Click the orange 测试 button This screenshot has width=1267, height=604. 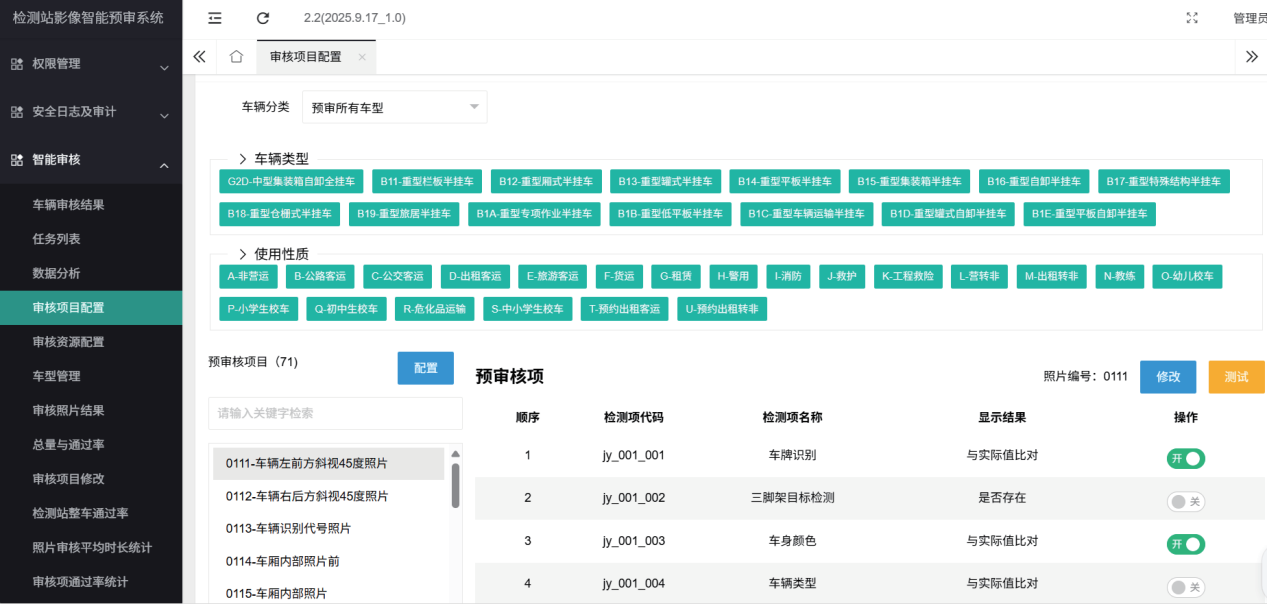click(1236, 377)
